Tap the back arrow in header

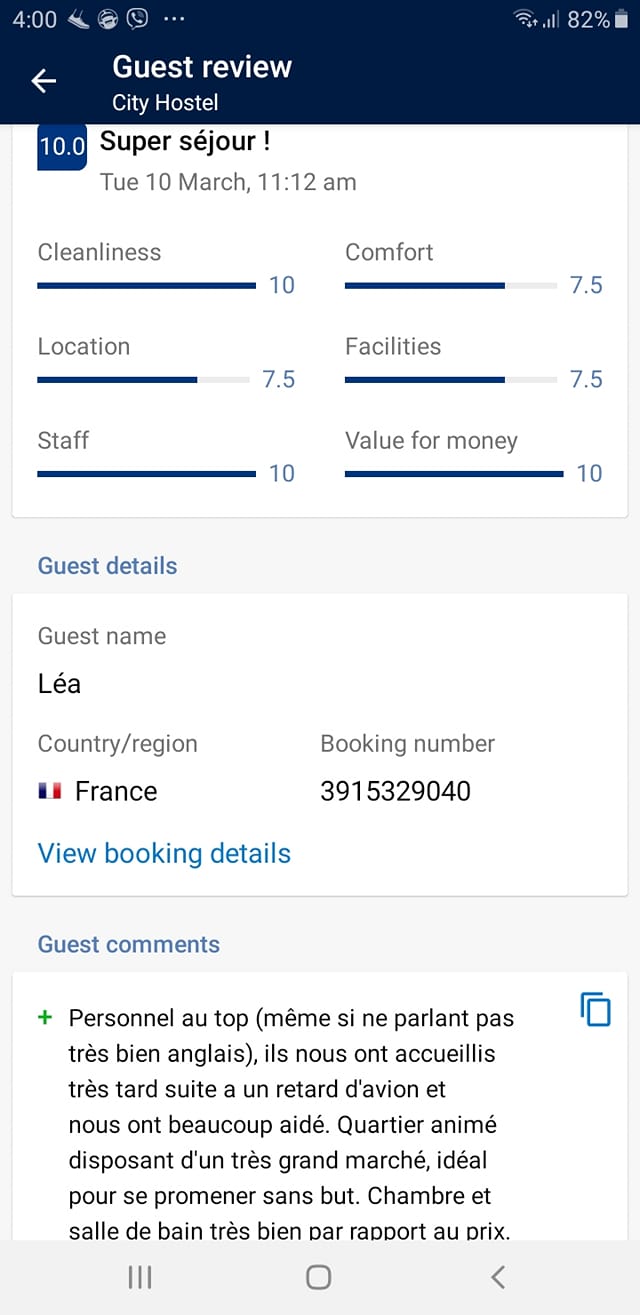[x=44, y=81]
